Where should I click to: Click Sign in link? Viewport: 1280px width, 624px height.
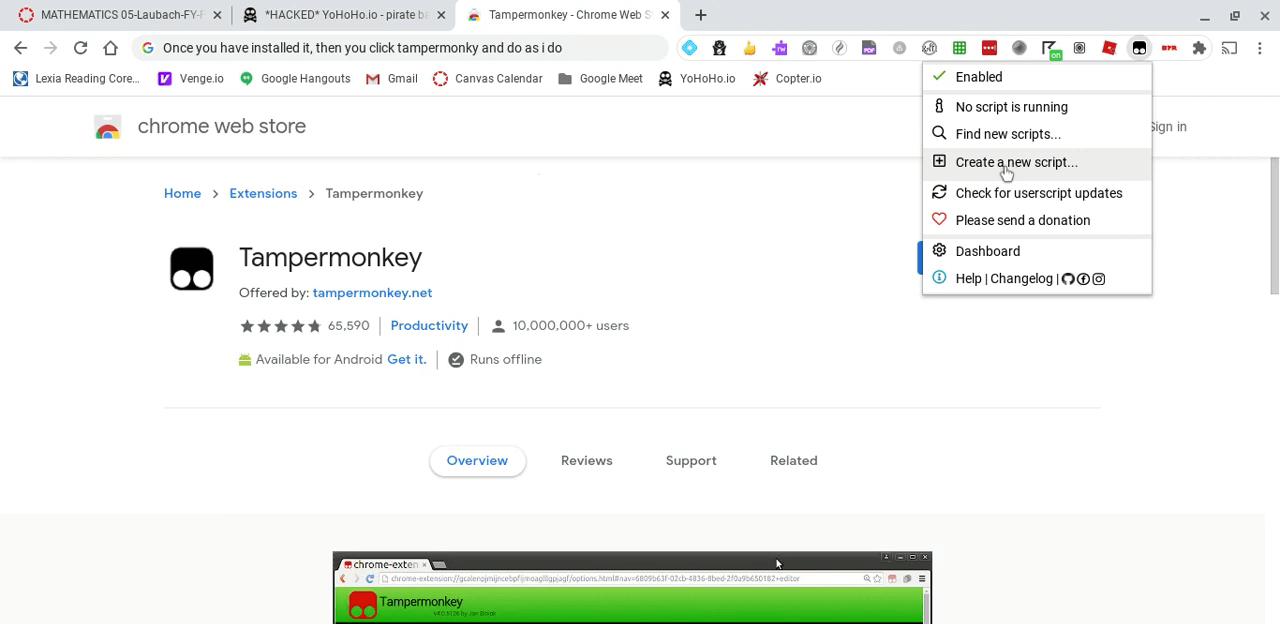[x=1168, y=127]
